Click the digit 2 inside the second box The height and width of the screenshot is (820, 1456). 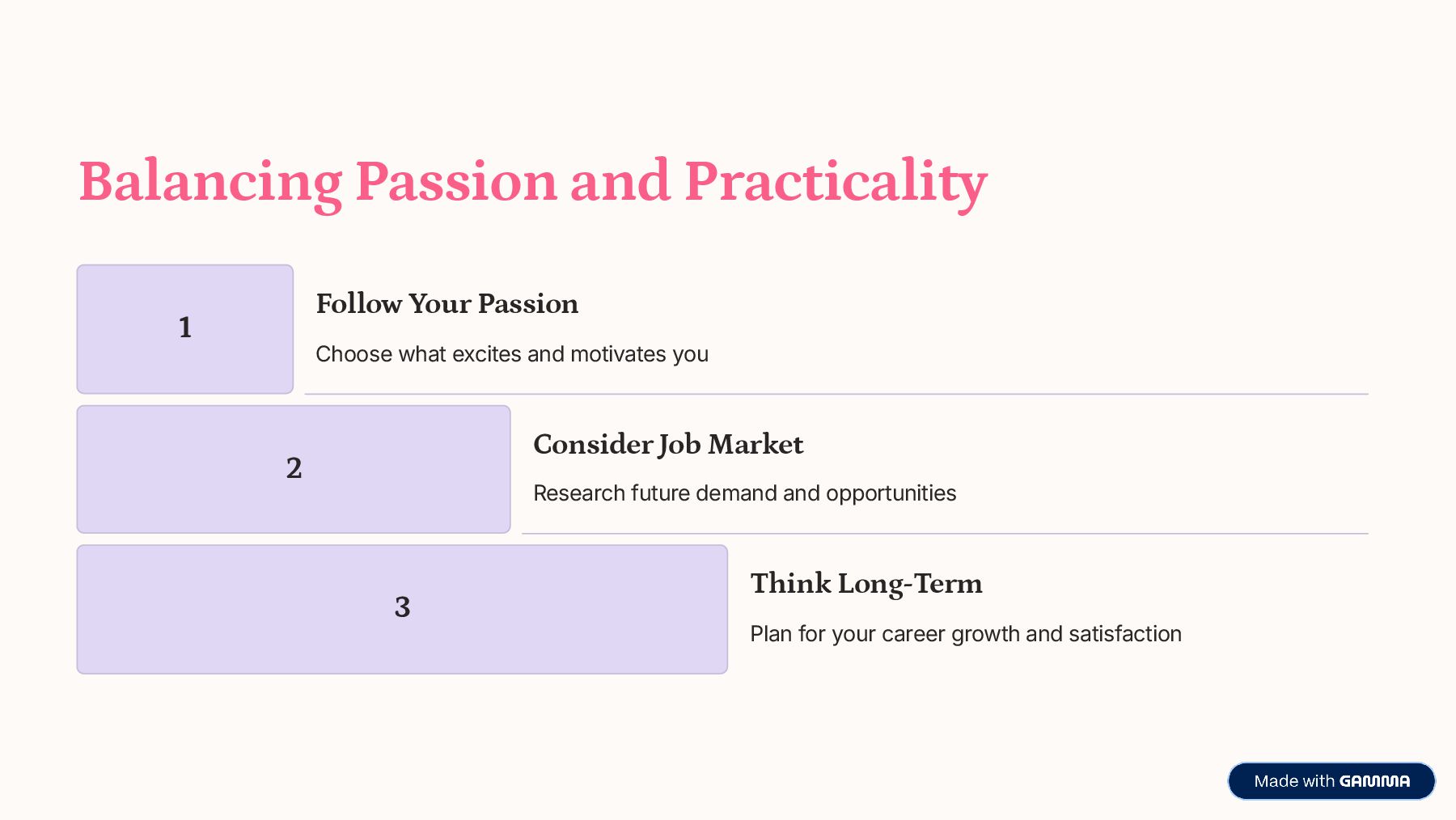pos(294,467)
